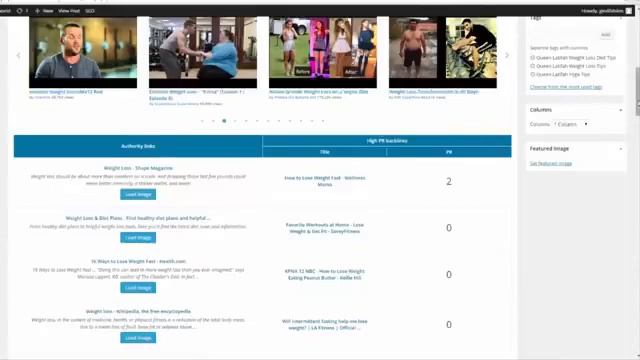Click the user avatar in the admin bar
The height and width of the screenshot is (360, 640).
629,11
